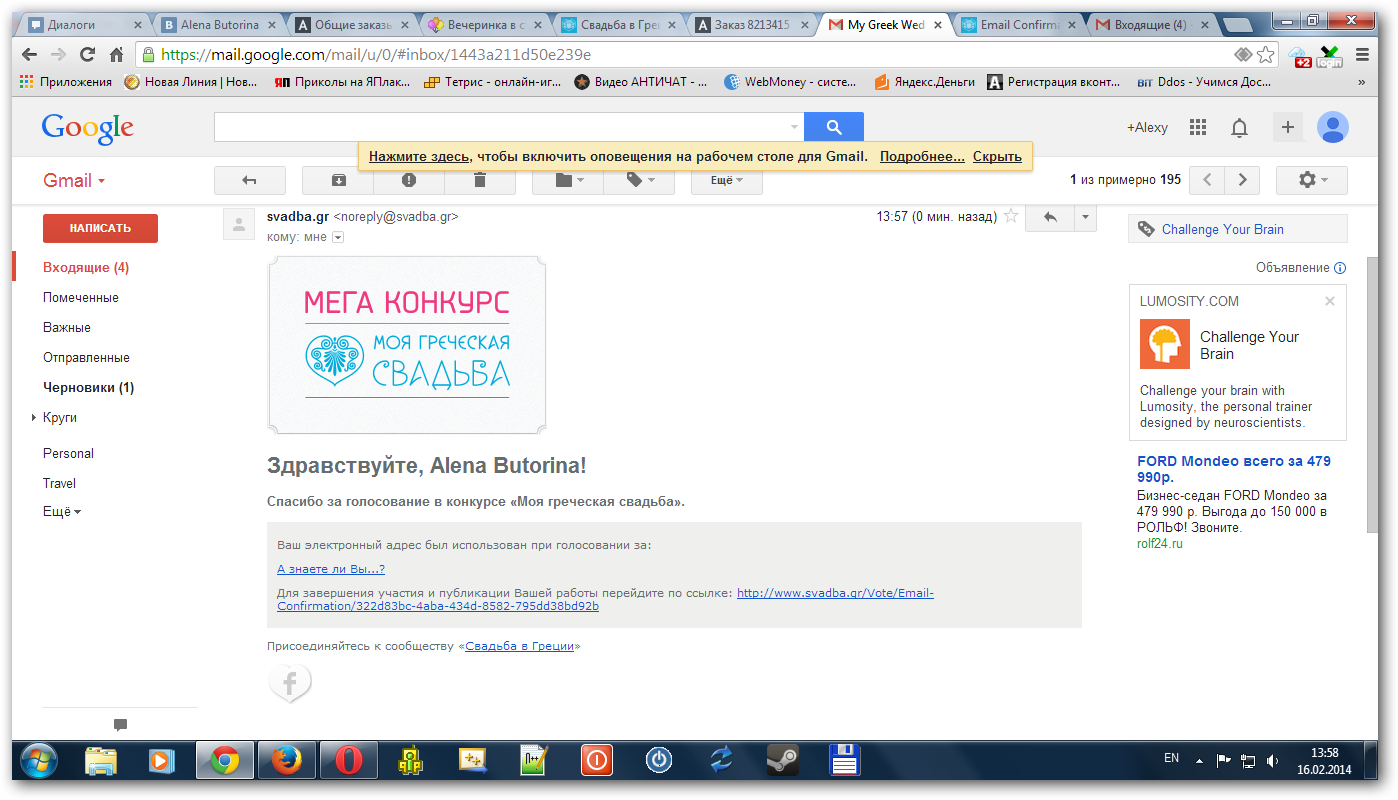The image size is (1398, 800).
Task: Switch to the Email Confirm tab
Action: 1017,25
